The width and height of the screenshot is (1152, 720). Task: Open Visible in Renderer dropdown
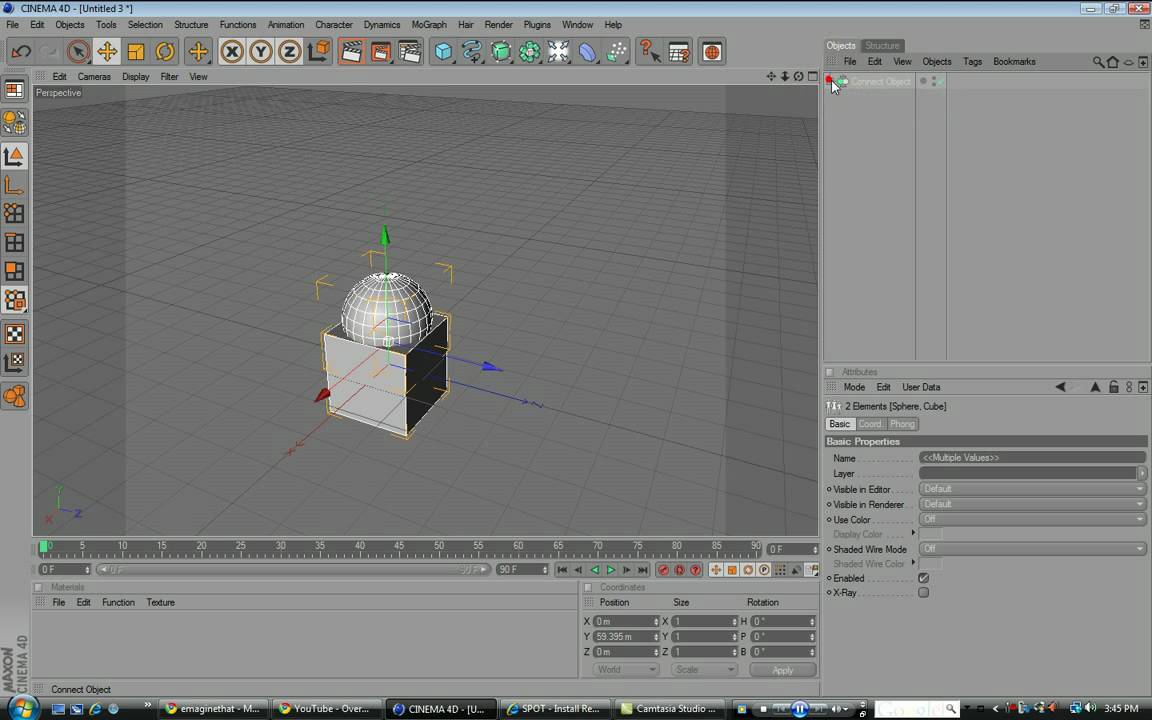click(x=1032, y=504)
